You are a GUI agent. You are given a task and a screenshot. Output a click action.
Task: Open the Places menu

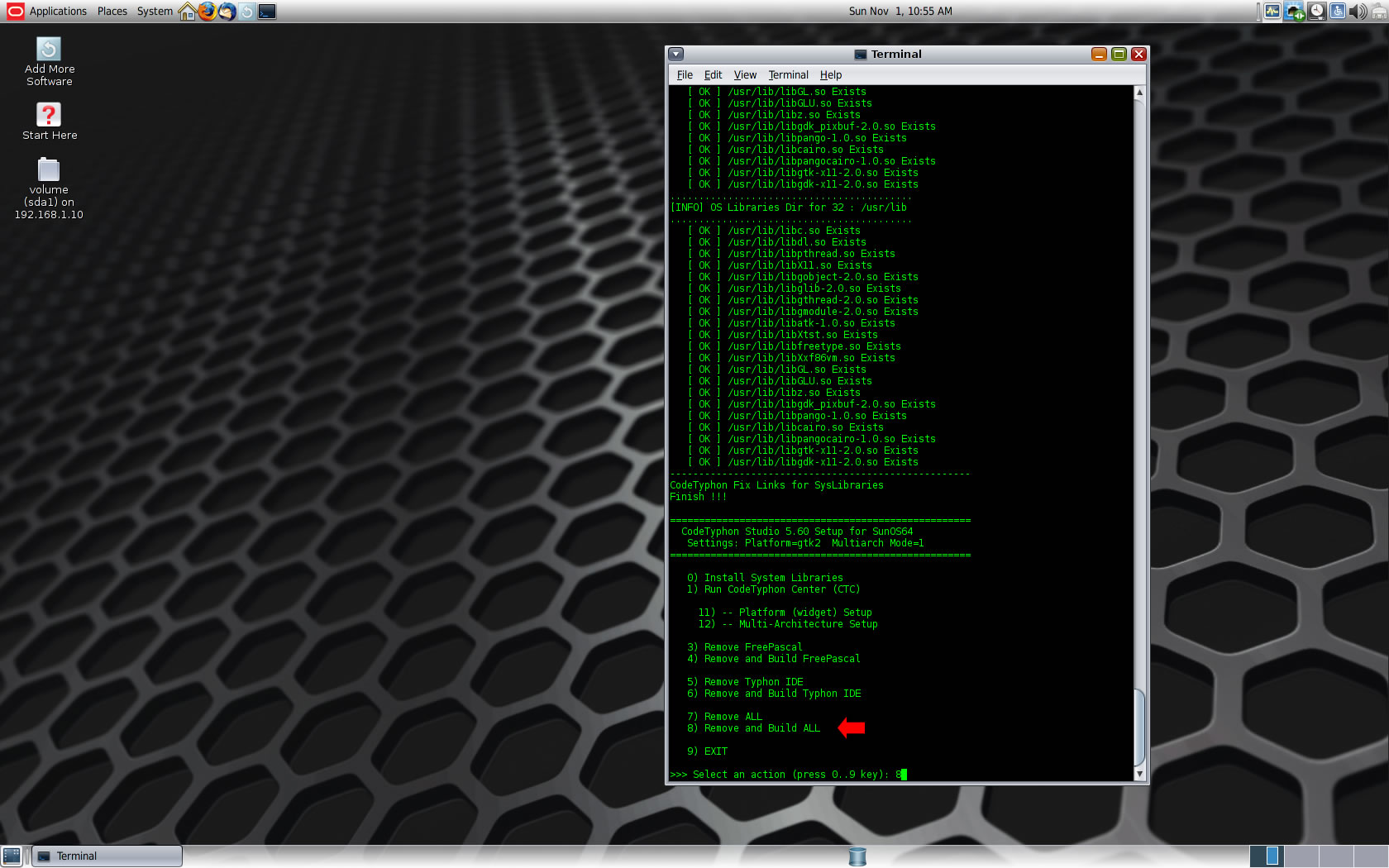point(112,11)
